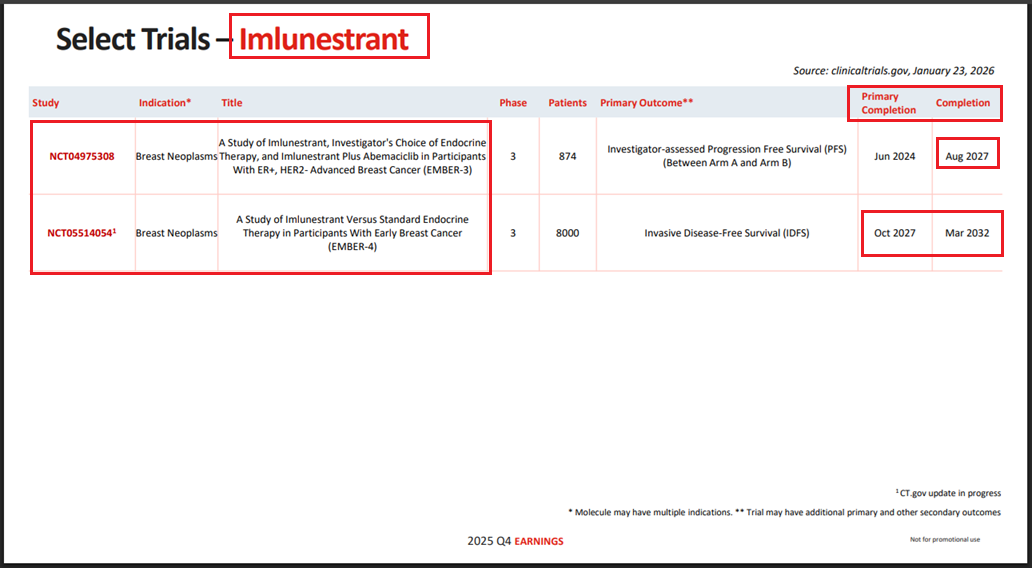Click the clinicaltrials.gov source citation

point(893,71)
